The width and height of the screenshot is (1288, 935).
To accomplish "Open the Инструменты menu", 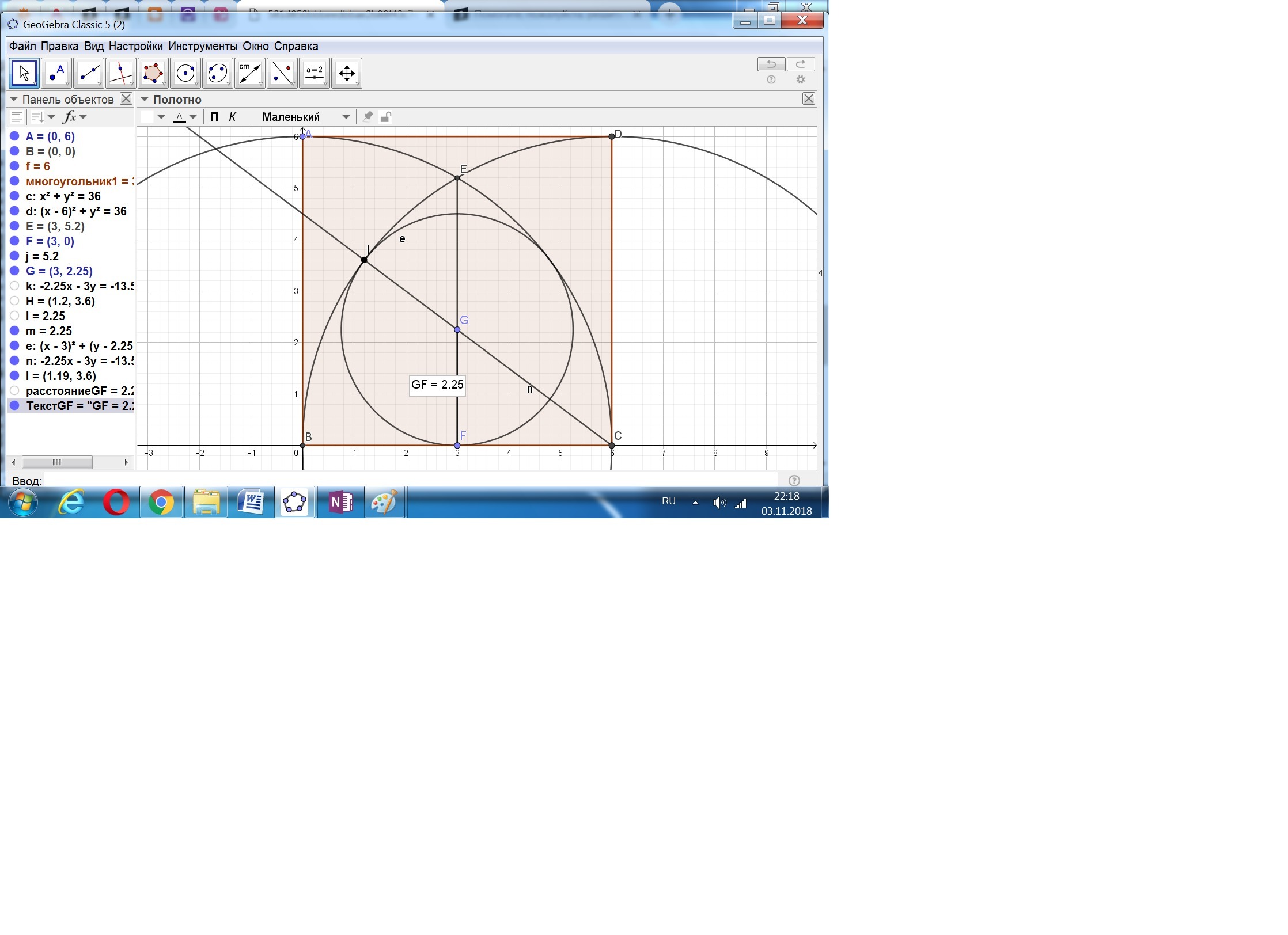I will click(x=202, y=46).
